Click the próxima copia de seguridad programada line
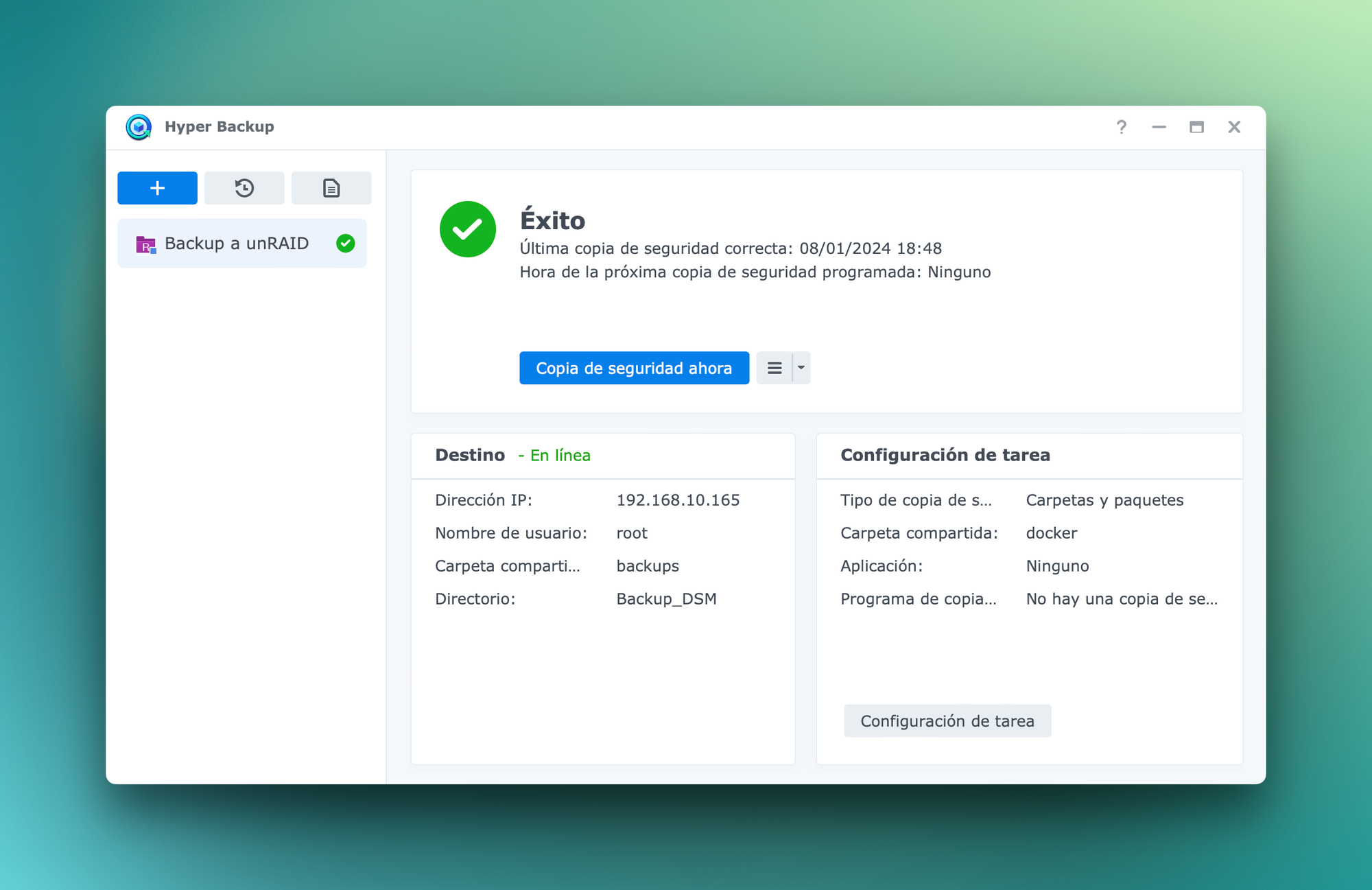The width and height of the screenshot is (1372, 890). pos(755,272)
